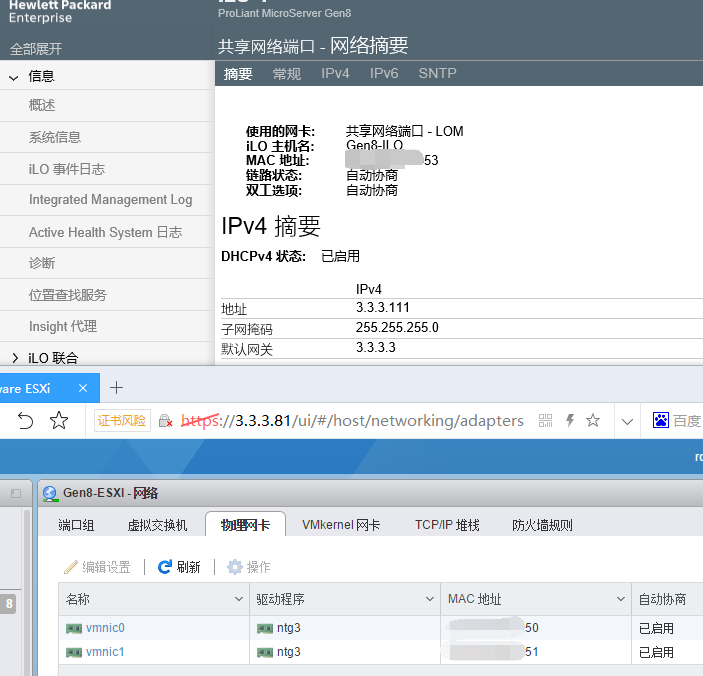The height and width of the screenshot is (676, 703).
Task: Open Active Health System 日志
Action: (x=105, y=232)
